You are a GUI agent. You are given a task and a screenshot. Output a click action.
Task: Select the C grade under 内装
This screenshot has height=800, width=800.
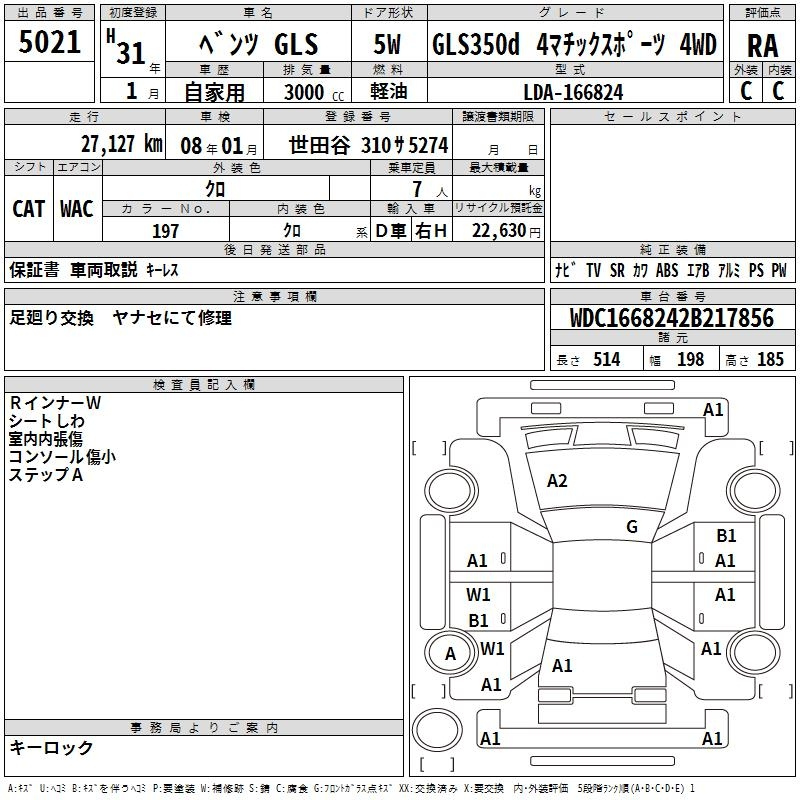click(778, 90)
